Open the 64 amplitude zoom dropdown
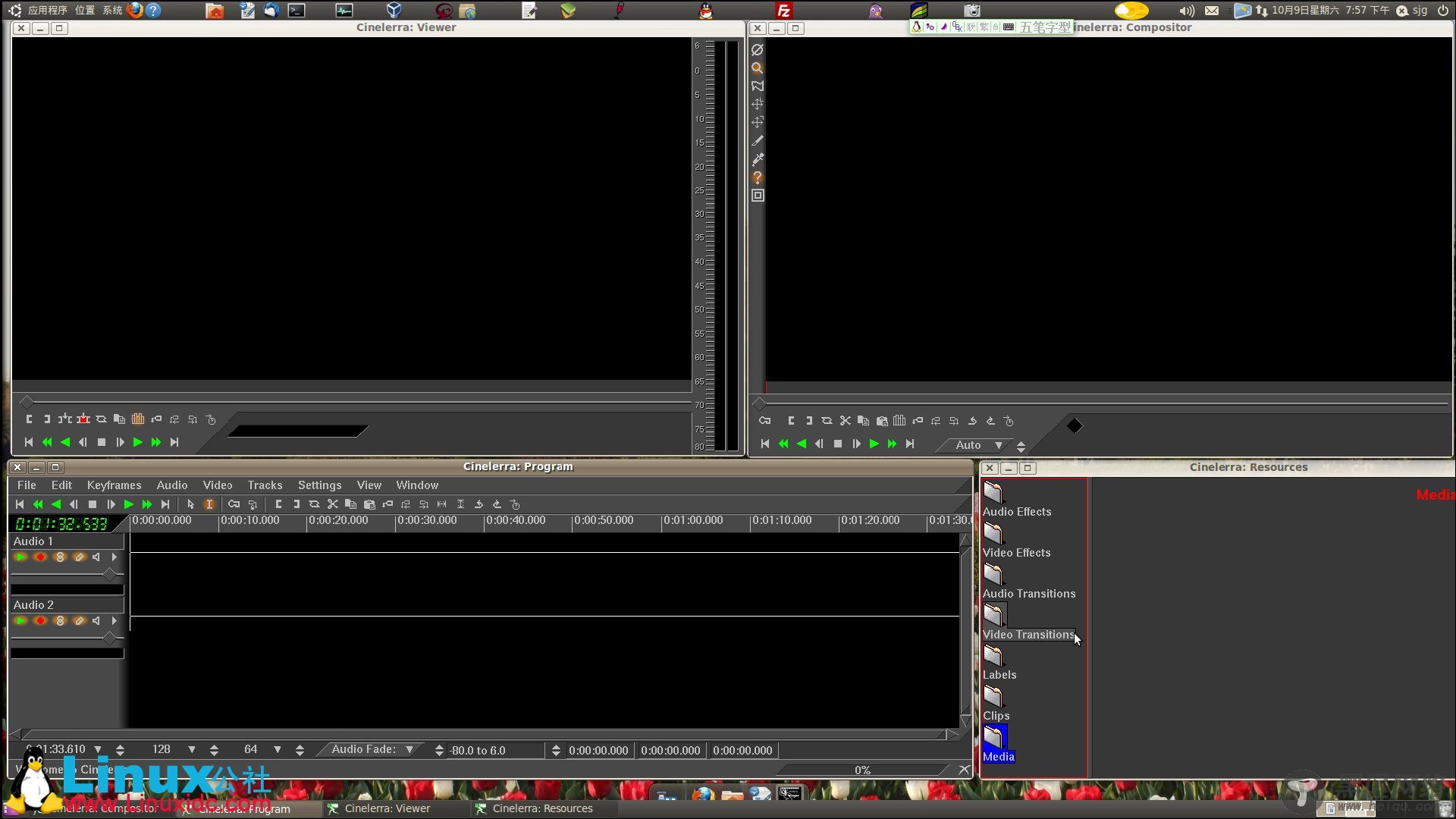 click(278, 749)
